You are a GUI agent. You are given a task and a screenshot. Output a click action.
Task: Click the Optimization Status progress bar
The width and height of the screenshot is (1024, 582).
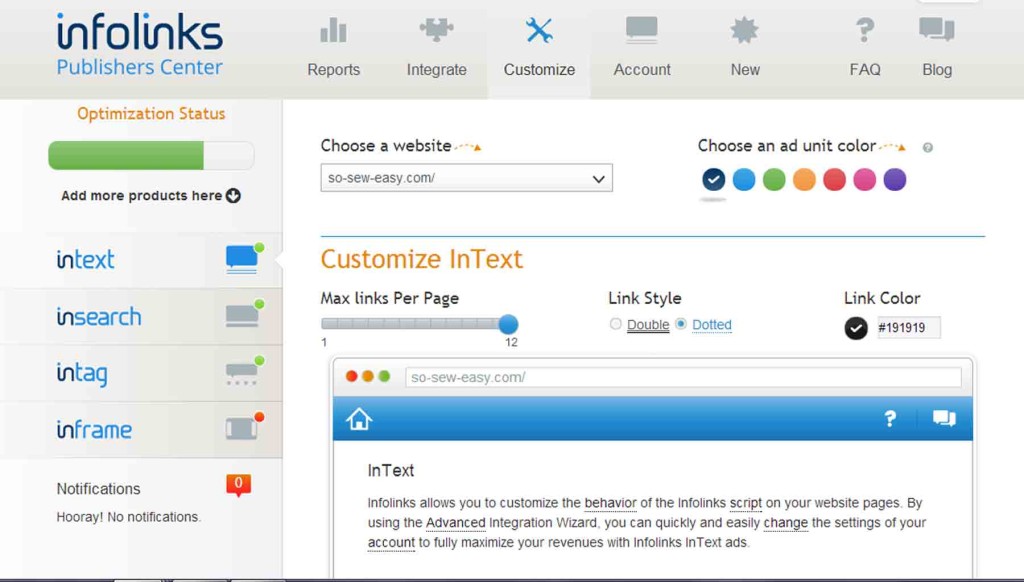click(151, 155)
